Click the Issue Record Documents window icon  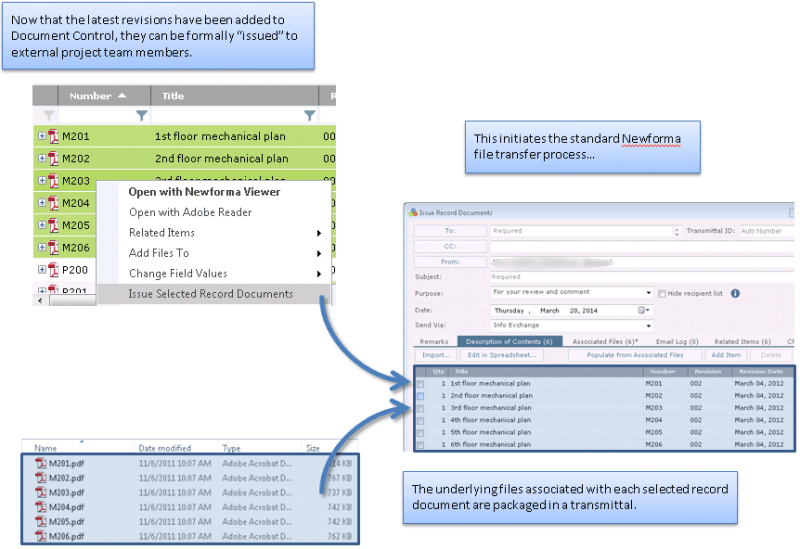click(x=413, y=212)
